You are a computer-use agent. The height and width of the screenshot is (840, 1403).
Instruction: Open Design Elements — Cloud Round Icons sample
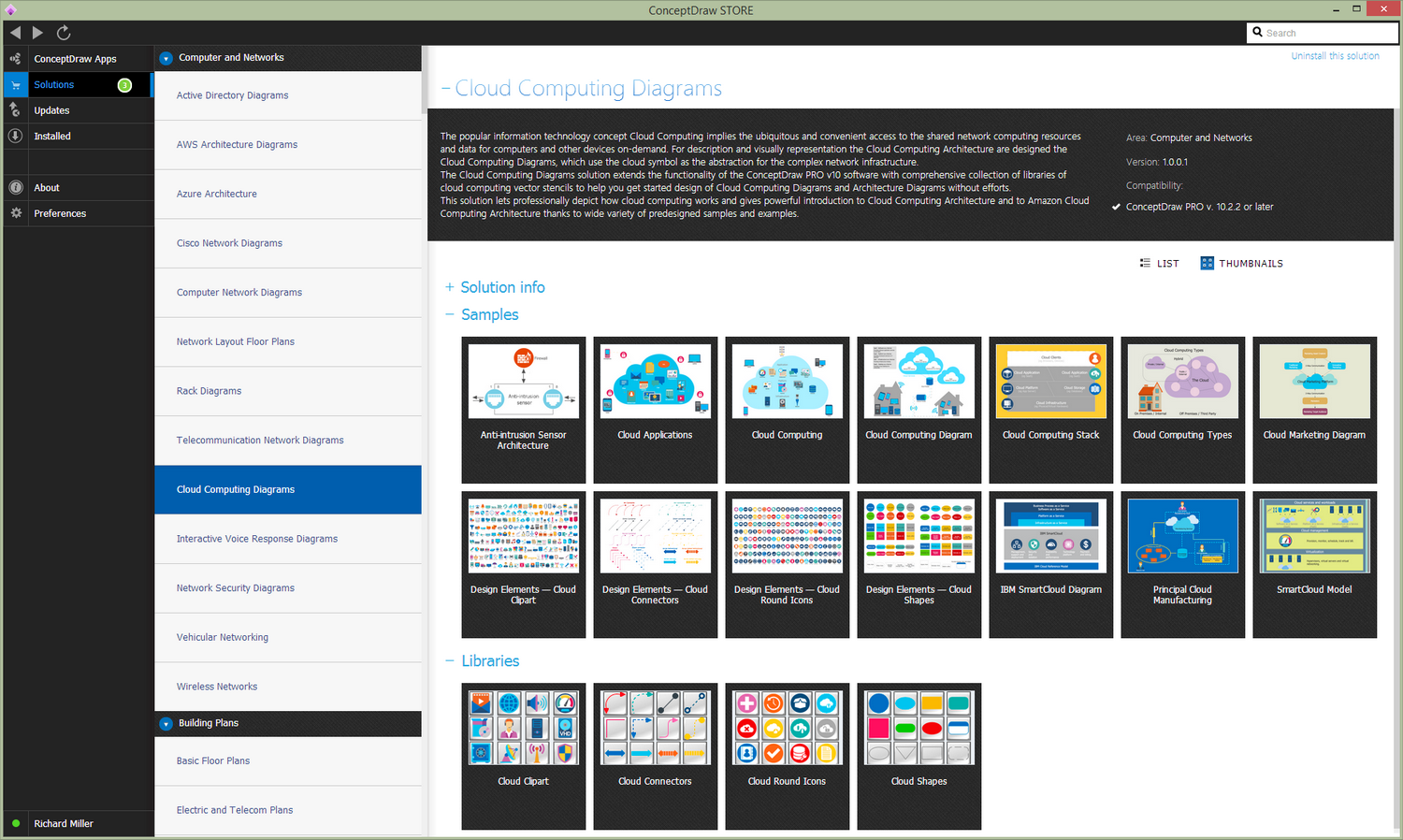pyautogui.click(x=788, y=565)
